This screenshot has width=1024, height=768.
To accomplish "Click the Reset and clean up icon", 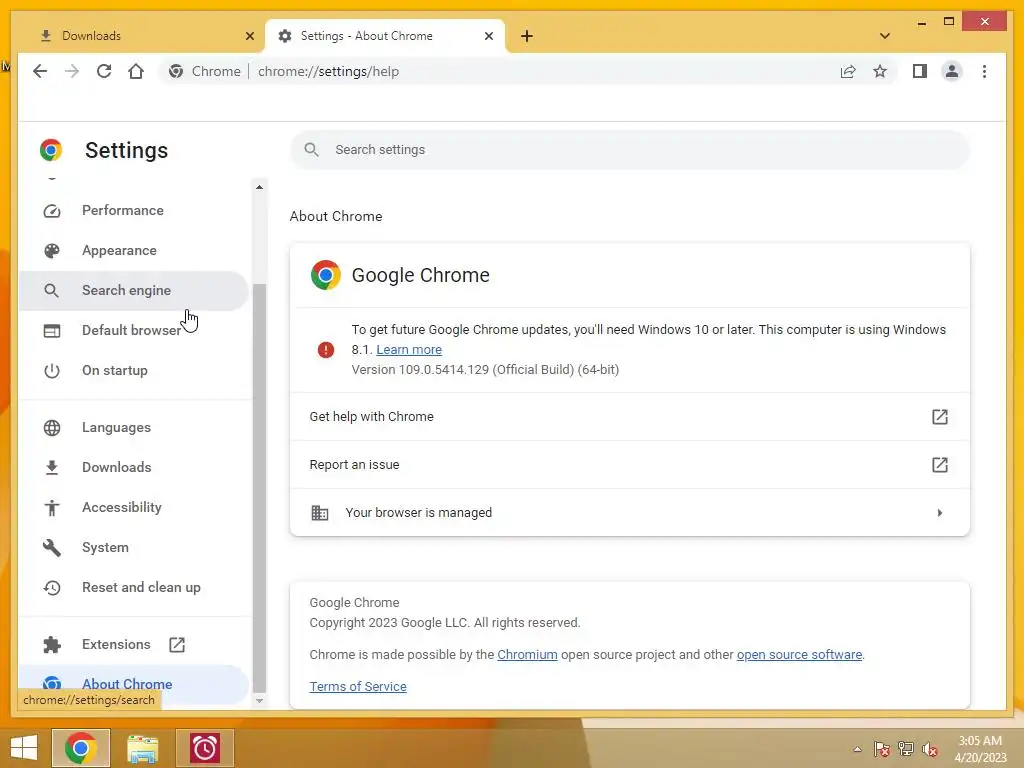I will coord(52,588).
